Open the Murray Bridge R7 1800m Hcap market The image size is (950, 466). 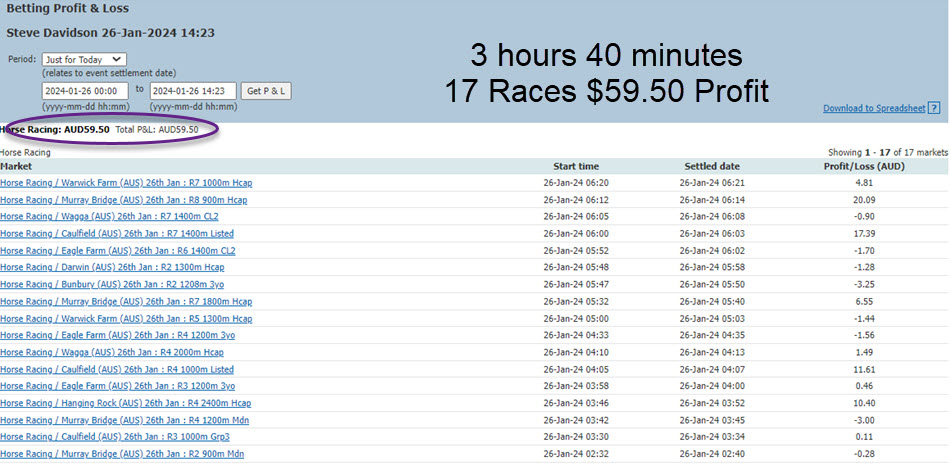[x=125, y=302]
